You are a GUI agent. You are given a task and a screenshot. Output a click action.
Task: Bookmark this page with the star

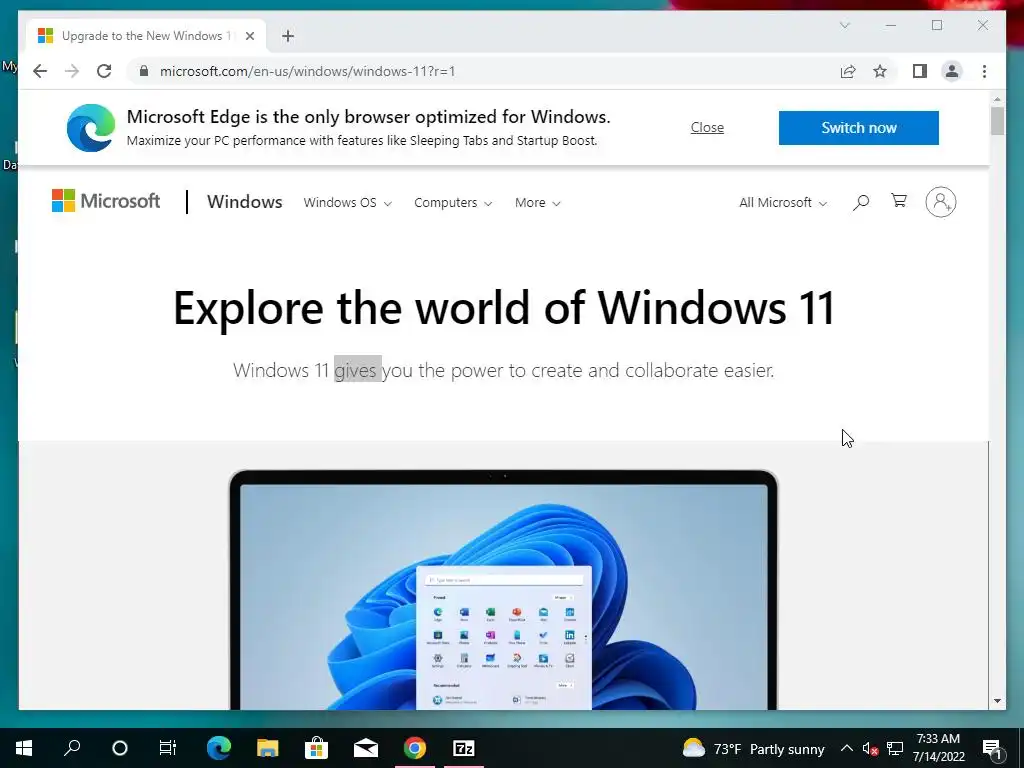880,71
